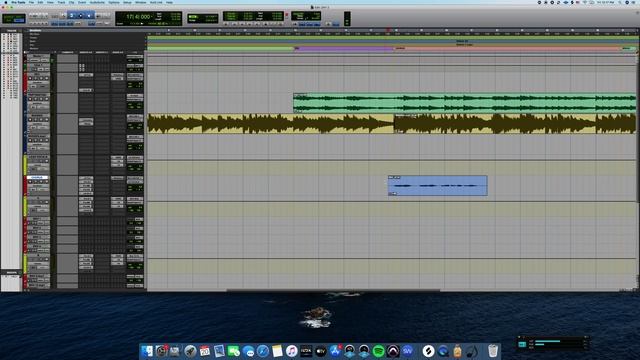The height and width of the screenshot is (360, 640).
Task: Mute the track with the green clip
Action: click(47, 99)
